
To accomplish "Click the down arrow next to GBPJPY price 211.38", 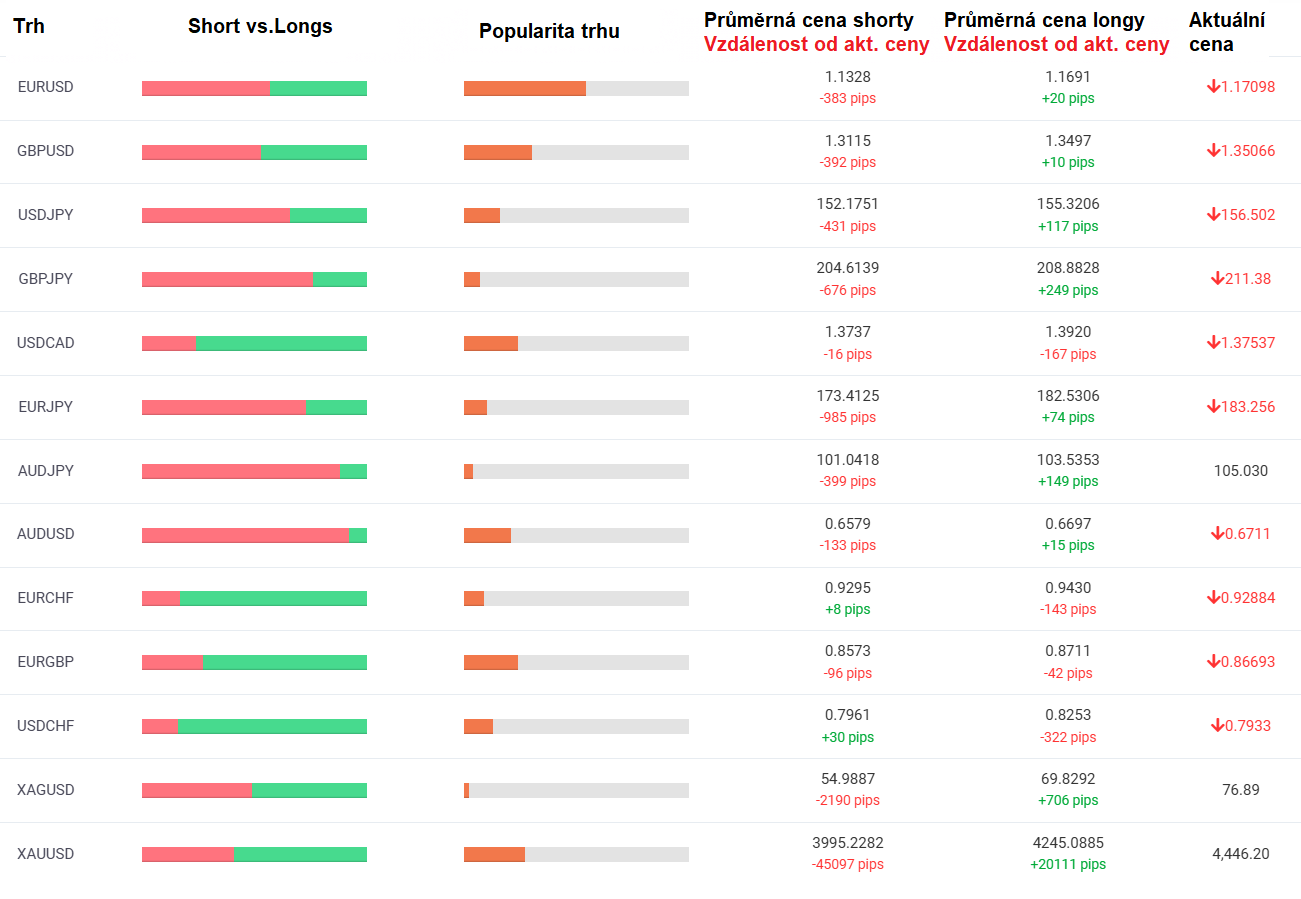I will [1217, 279].
